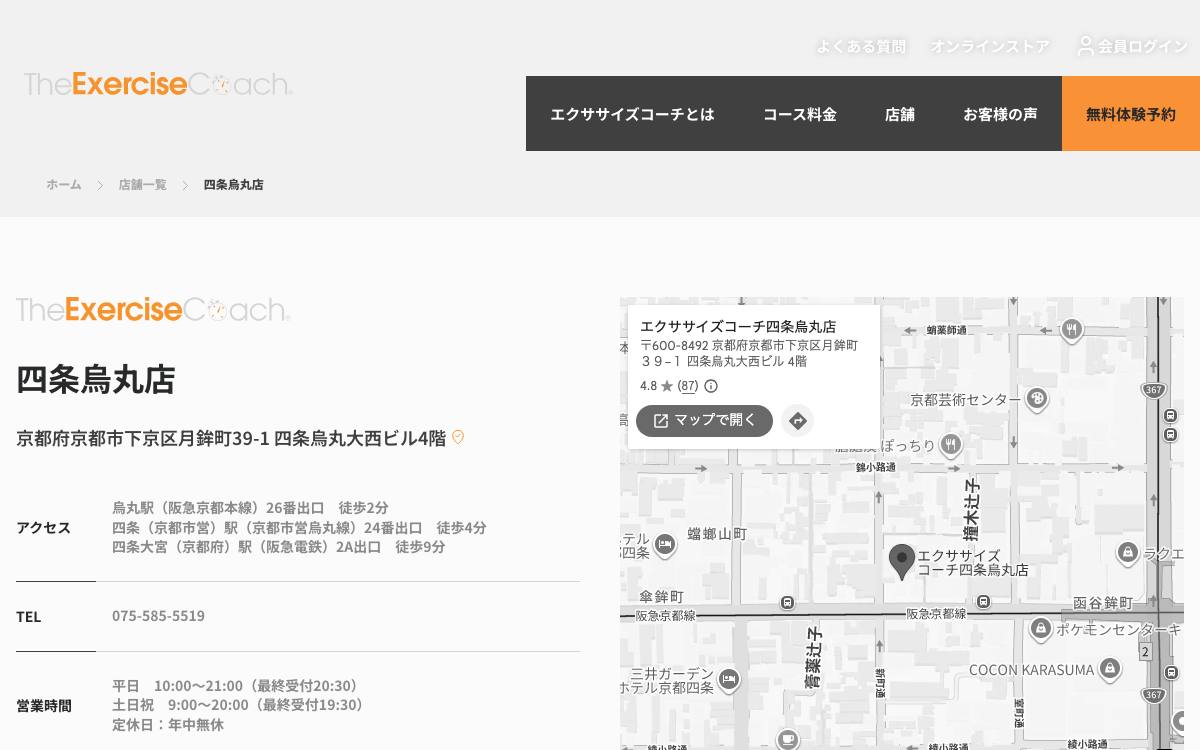This screenshot has width=1200, height=750.
Task: Go to ホーム breadcrumb
Action: [x=63, y=185]
